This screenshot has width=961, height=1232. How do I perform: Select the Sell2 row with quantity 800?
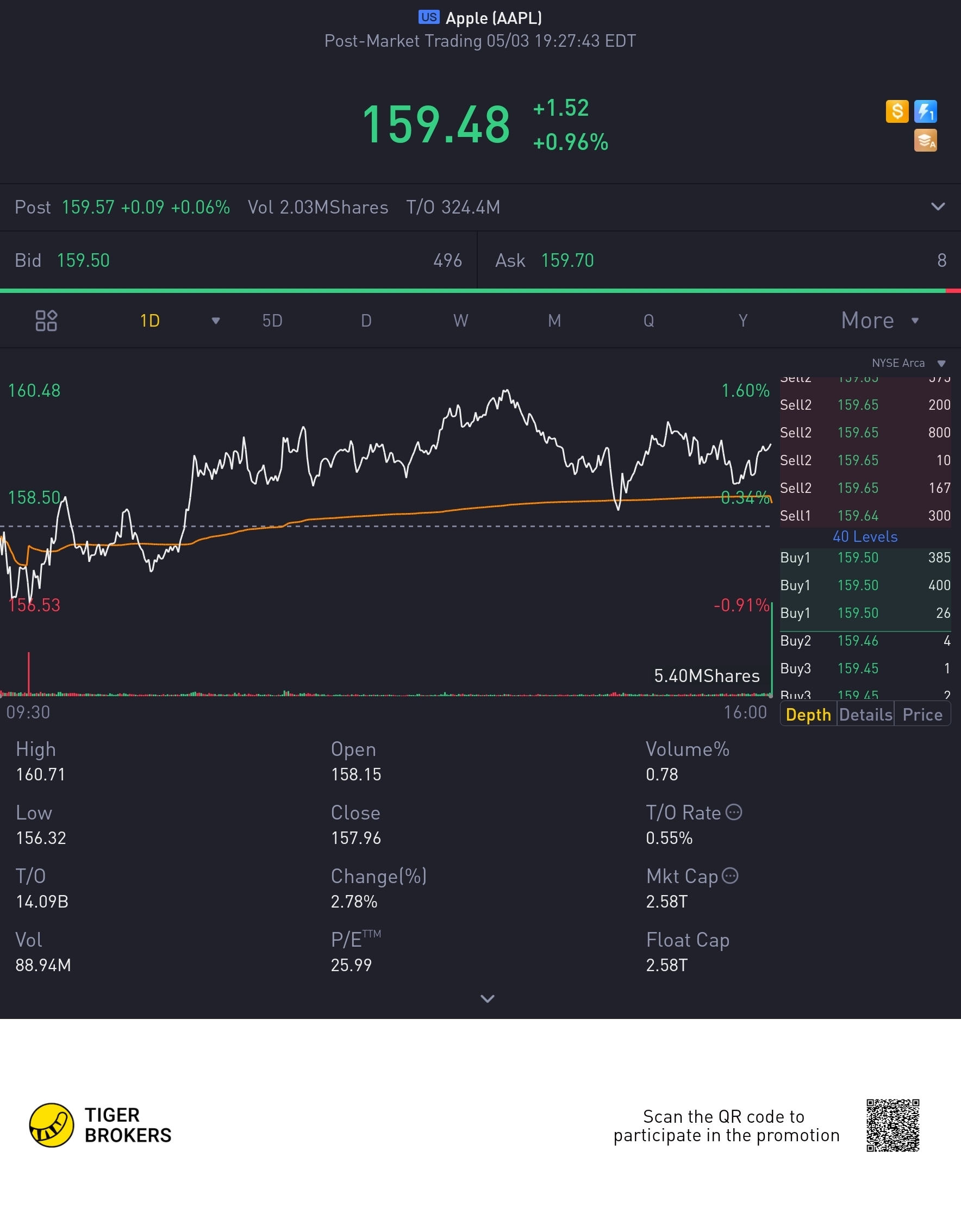(x=865, y=433)
